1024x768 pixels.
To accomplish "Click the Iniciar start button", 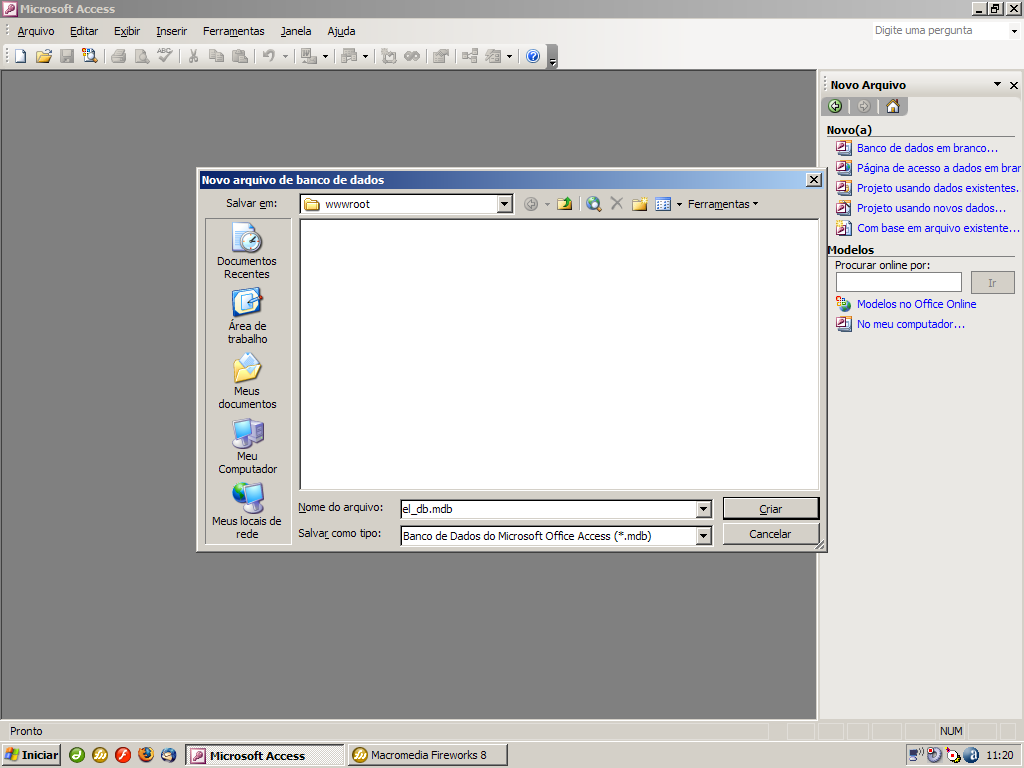I will (x=31, y=755).
